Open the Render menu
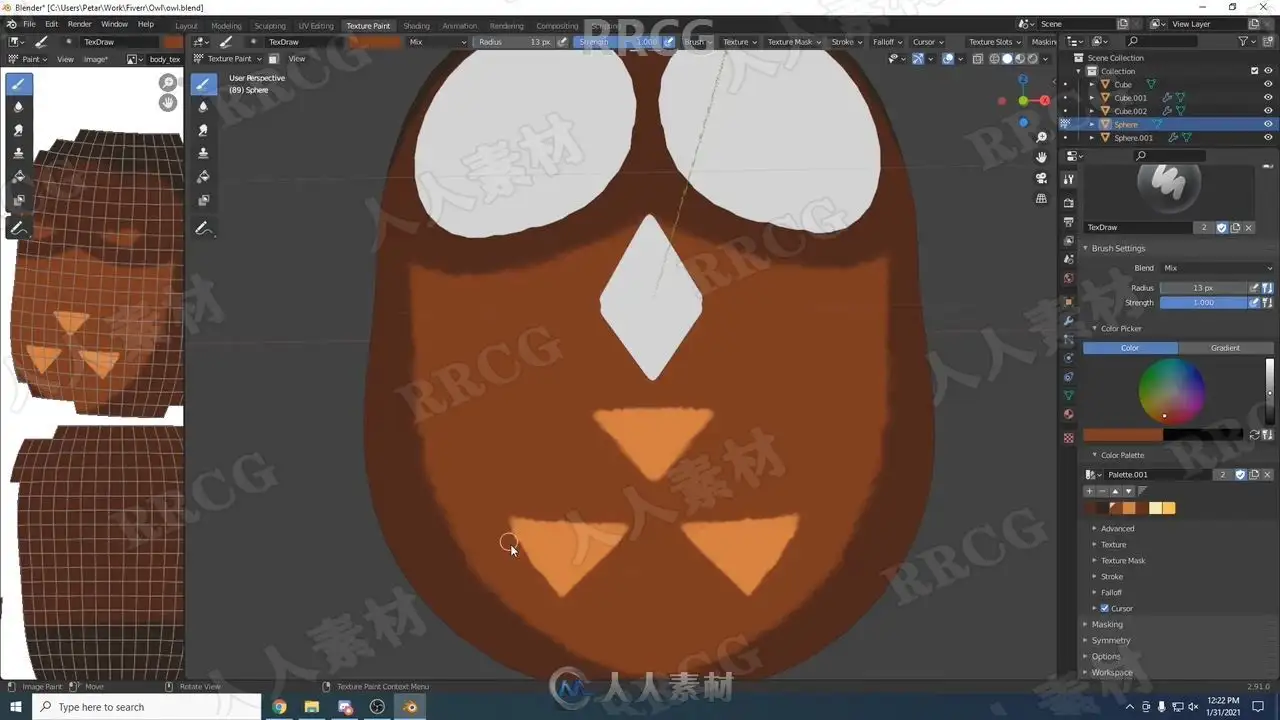Screen dimensions: 1280x720 click(x=80, y=24)
